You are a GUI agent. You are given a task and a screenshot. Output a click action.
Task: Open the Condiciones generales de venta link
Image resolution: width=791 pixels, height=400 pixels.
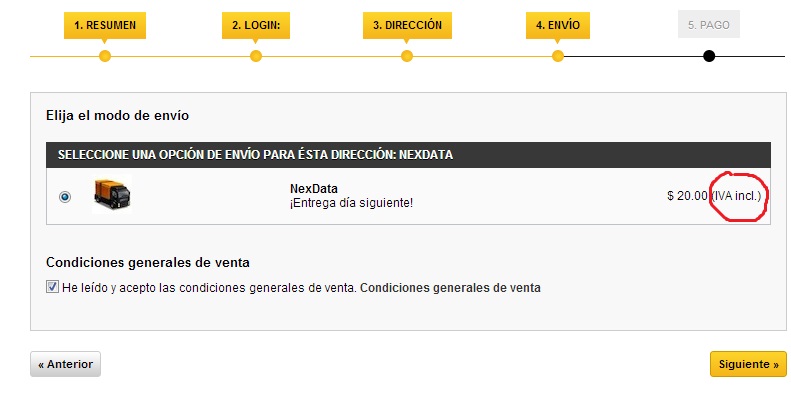click(x=450, y=288)
